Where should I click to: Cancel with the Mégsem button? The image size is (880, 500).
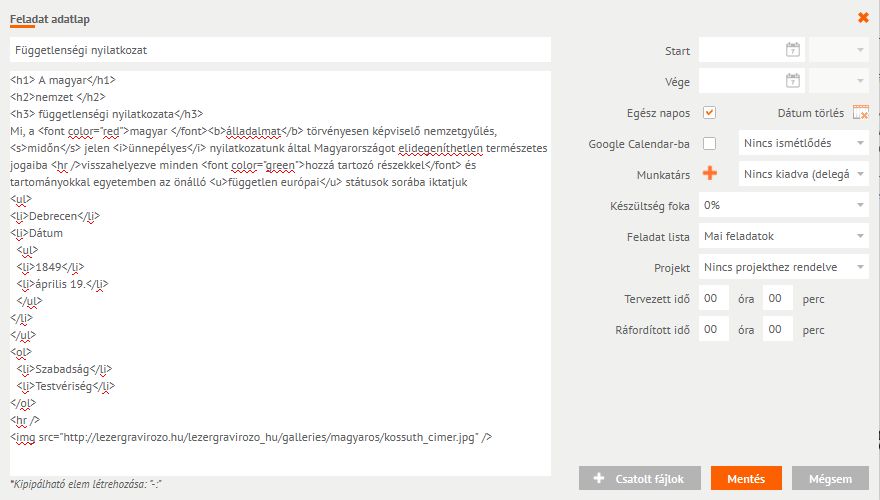click(830, 479)
